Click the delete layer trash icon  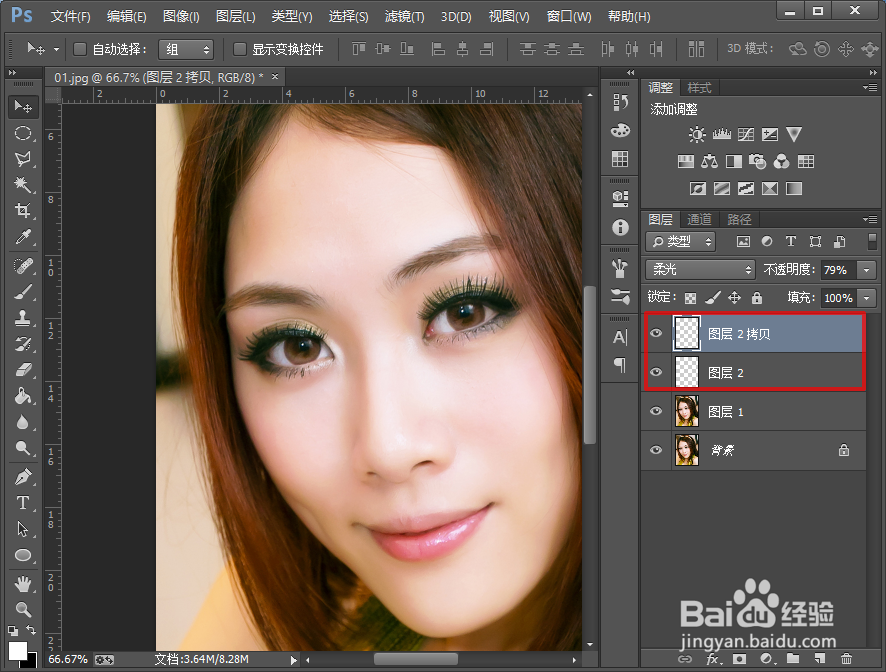pyautogui.click(x=846, y=658)
